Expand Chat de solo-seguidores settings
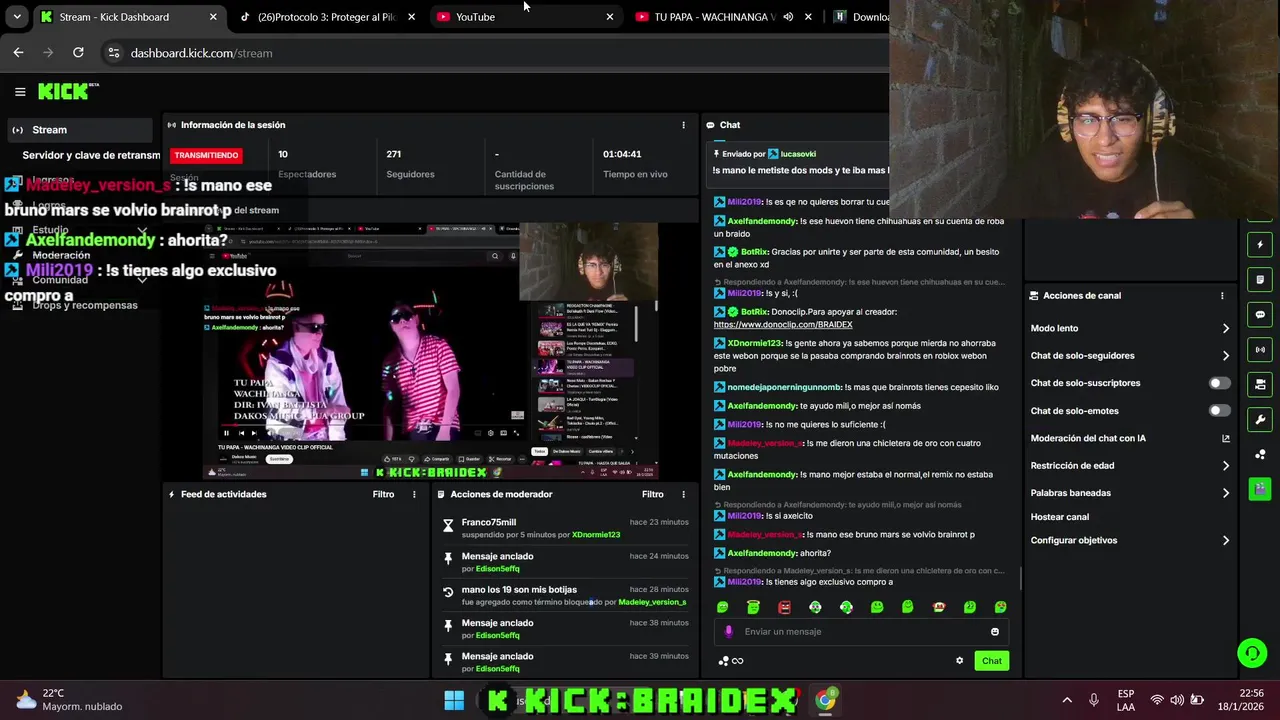Viewport: 1280px width, 720px height. [x=1226, y=355]
